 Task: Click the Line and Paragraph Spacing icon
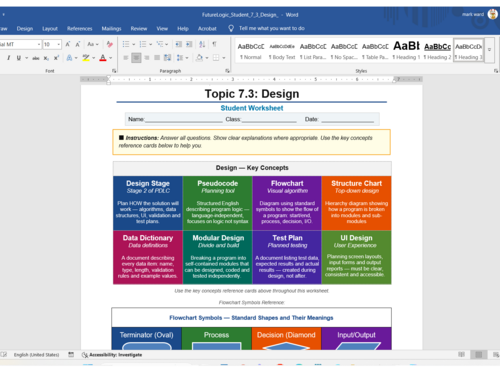point(180,58)
